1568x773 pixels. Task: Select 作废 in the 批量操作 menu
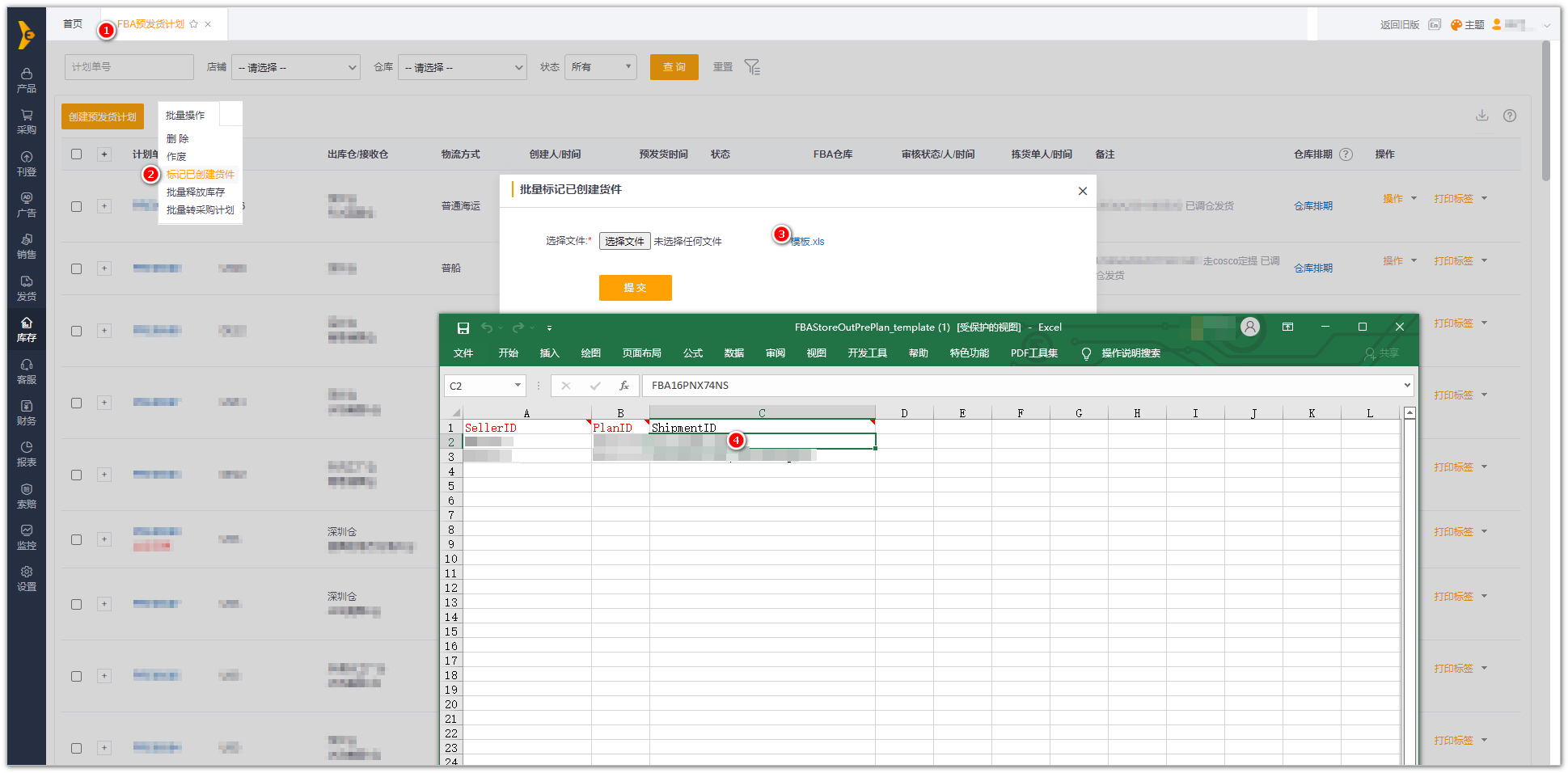click(176, 157)
